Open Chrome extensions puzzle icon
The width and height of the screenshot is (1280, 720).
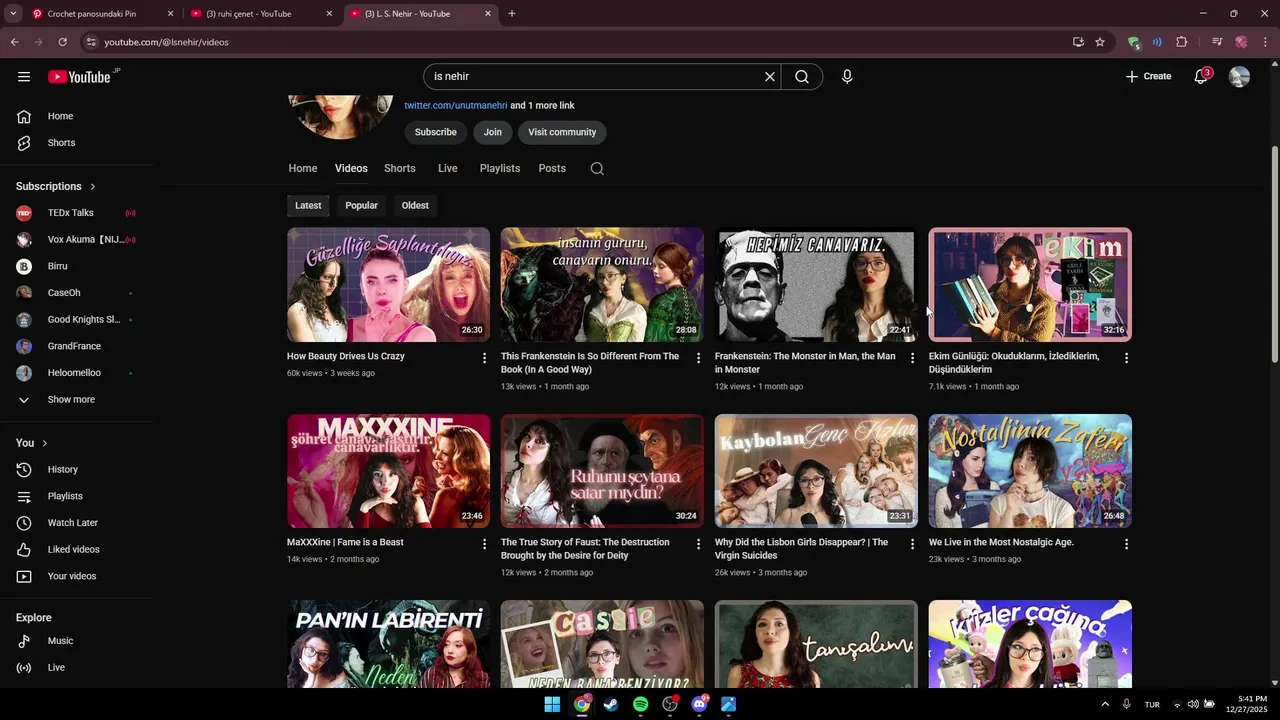point(1182,42)
